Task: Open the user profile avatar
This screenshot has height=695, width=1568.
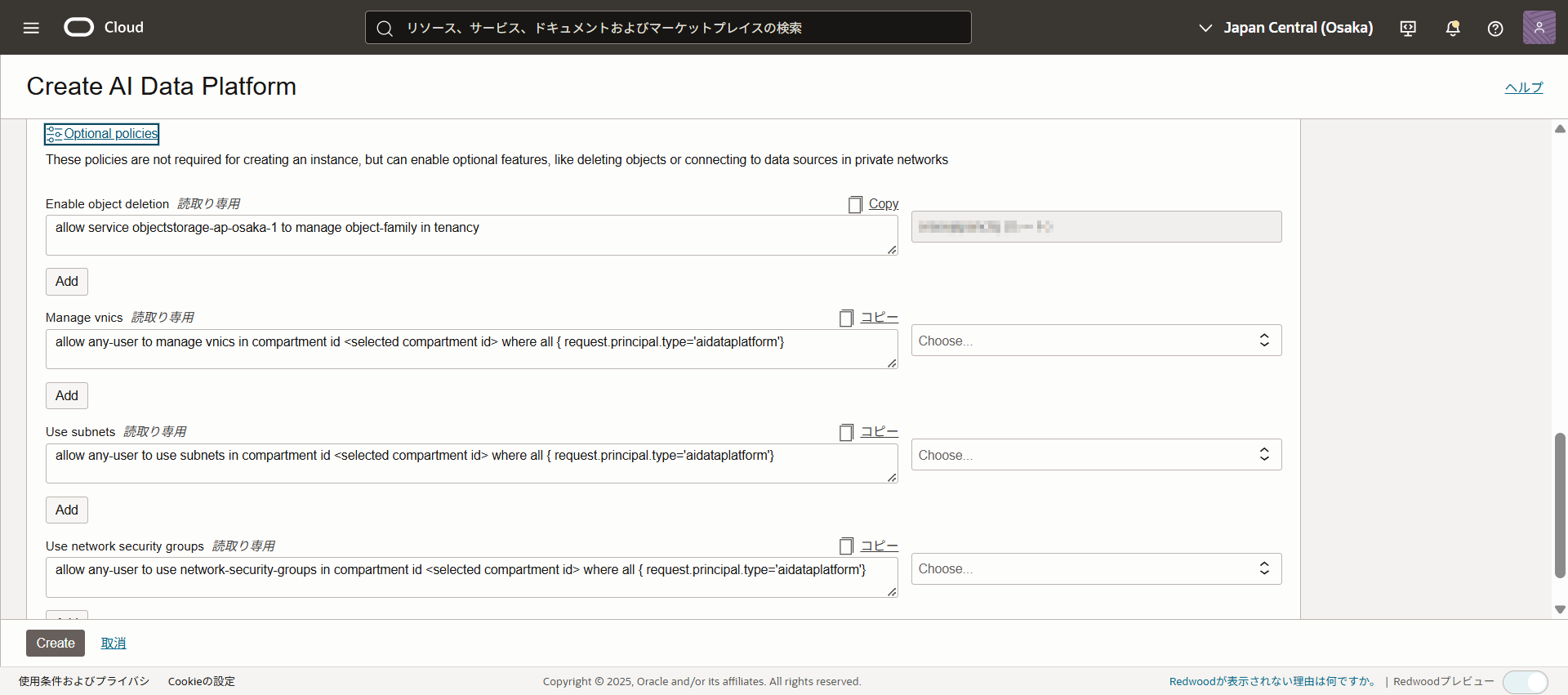Action: pyautogui.click(x=1539, y=28)
